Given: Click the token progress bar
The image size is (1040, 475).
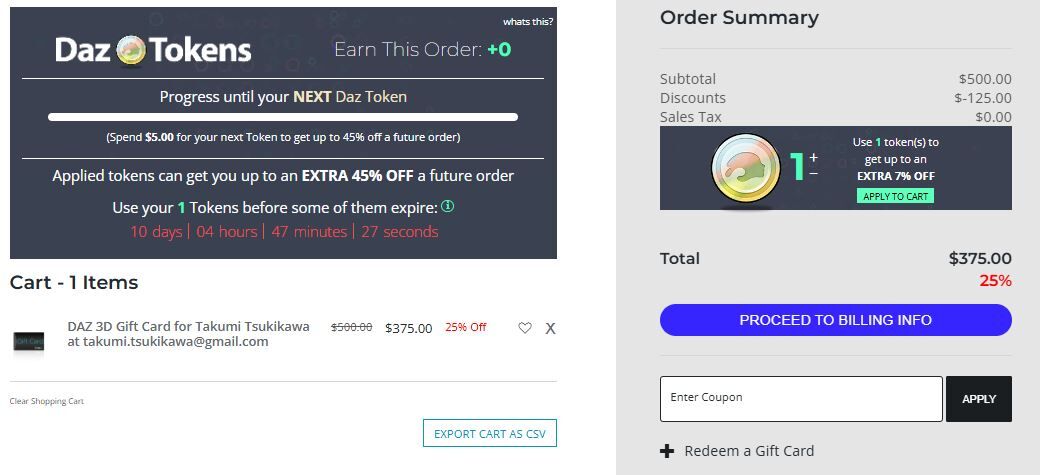Looking at the screenshot, I should (283, 117).
